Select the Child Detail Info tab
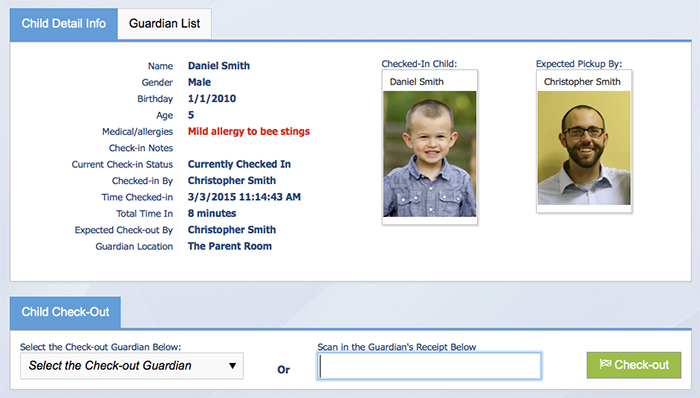This screenshot has width=700, height=398. coord(64,24)
